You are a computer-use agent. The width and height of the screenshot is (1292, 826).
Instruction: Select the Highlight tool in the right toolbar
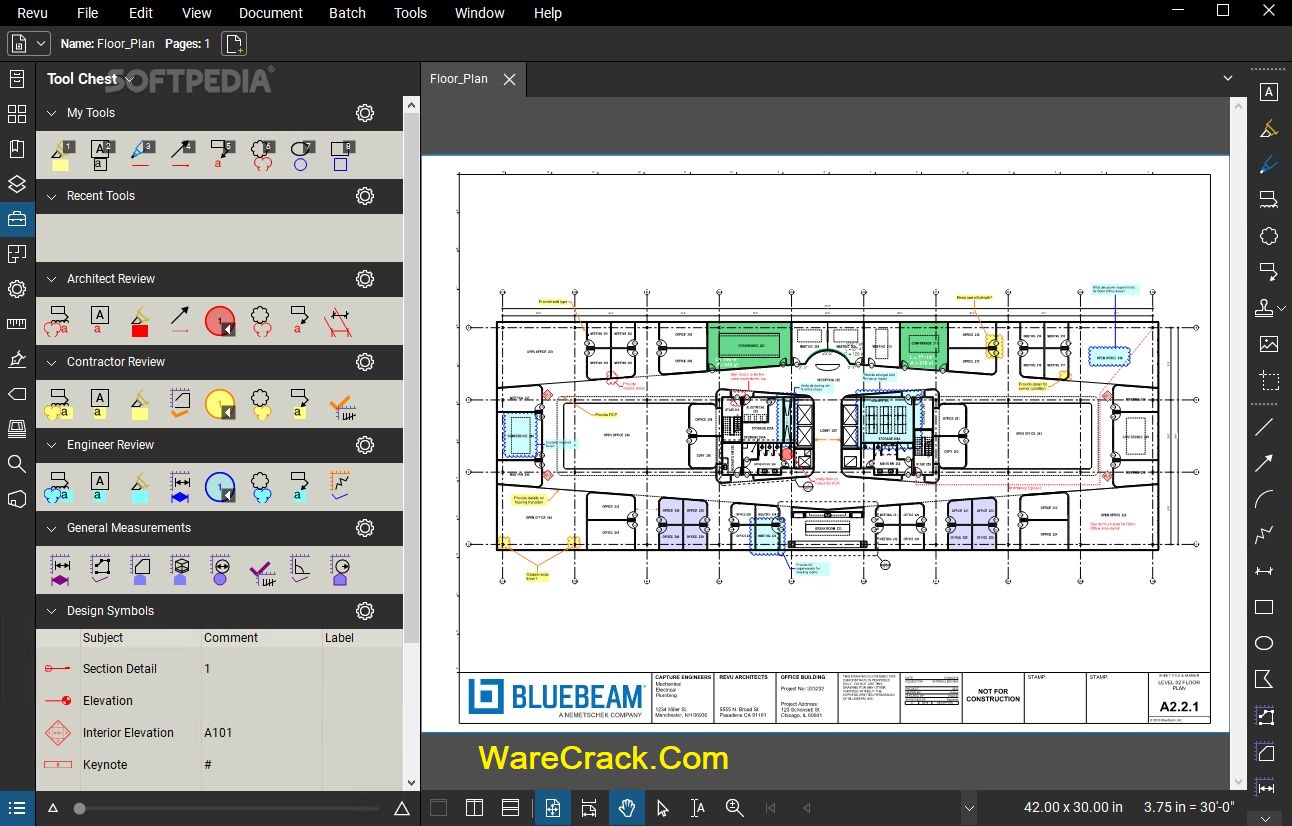point(1268,128)
